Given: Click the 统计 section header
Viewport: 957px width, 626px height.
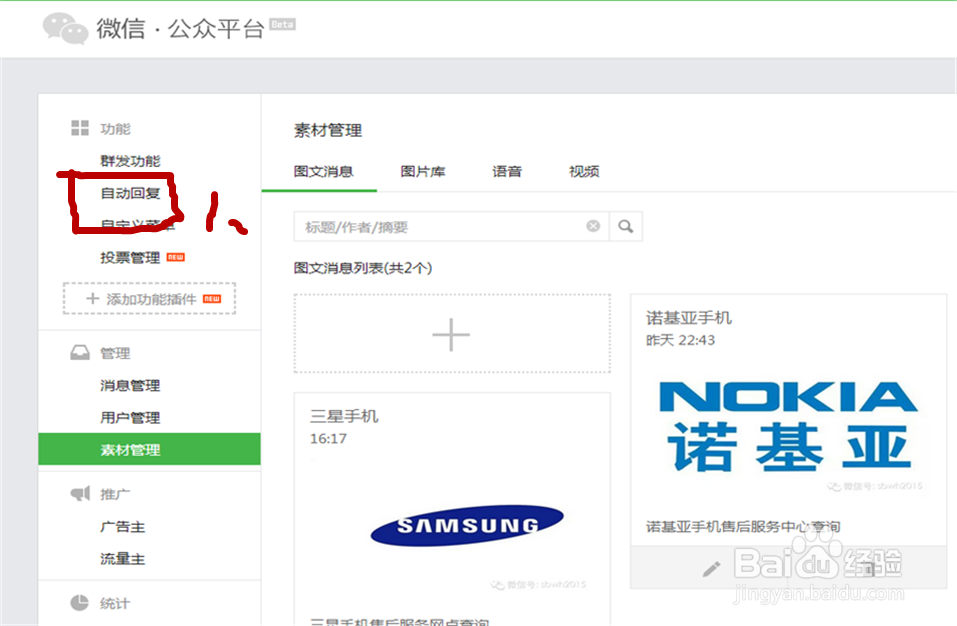Looking at the screenshot, I should (115, 603).
